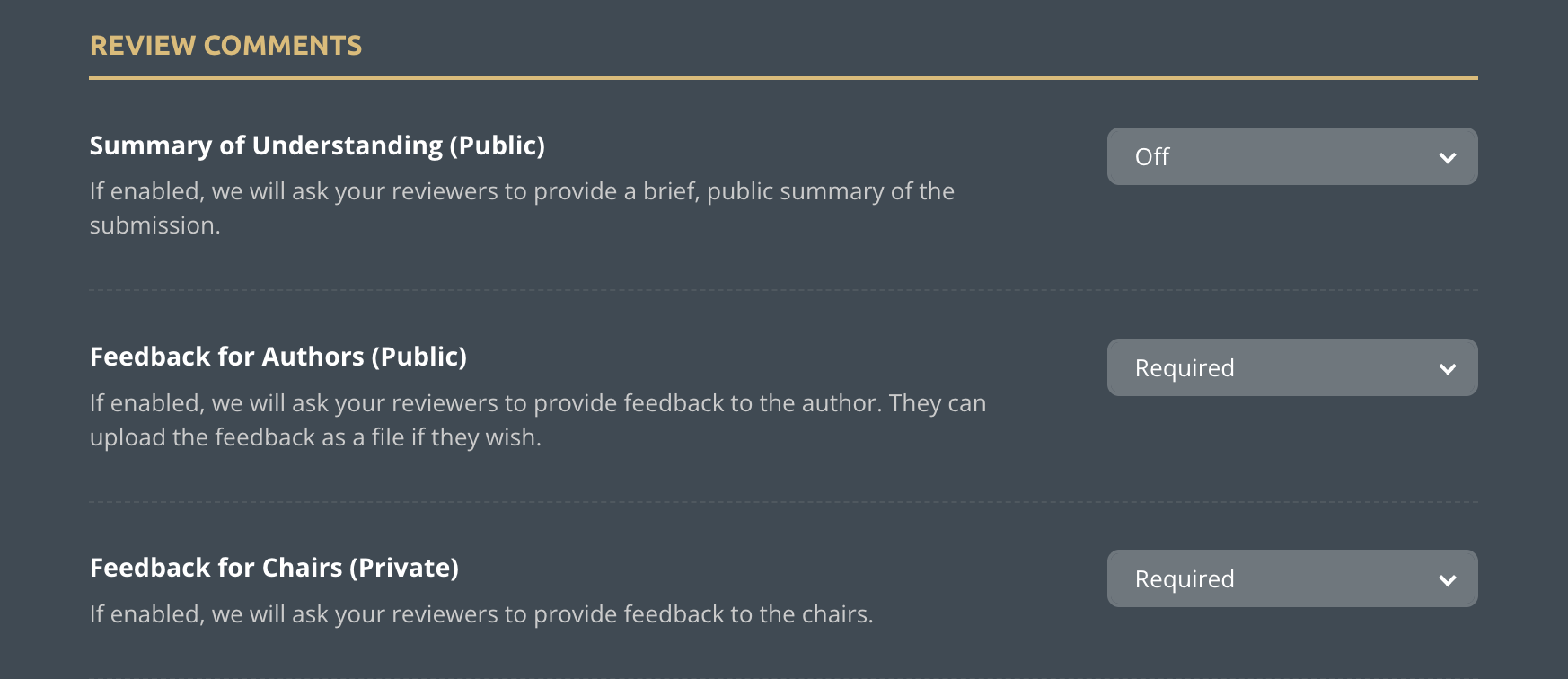Open the Feedback for Authors dropdown
The height and width of the screenshot is (679, 1568).
pyautogui.click(x=1291, y=367)
